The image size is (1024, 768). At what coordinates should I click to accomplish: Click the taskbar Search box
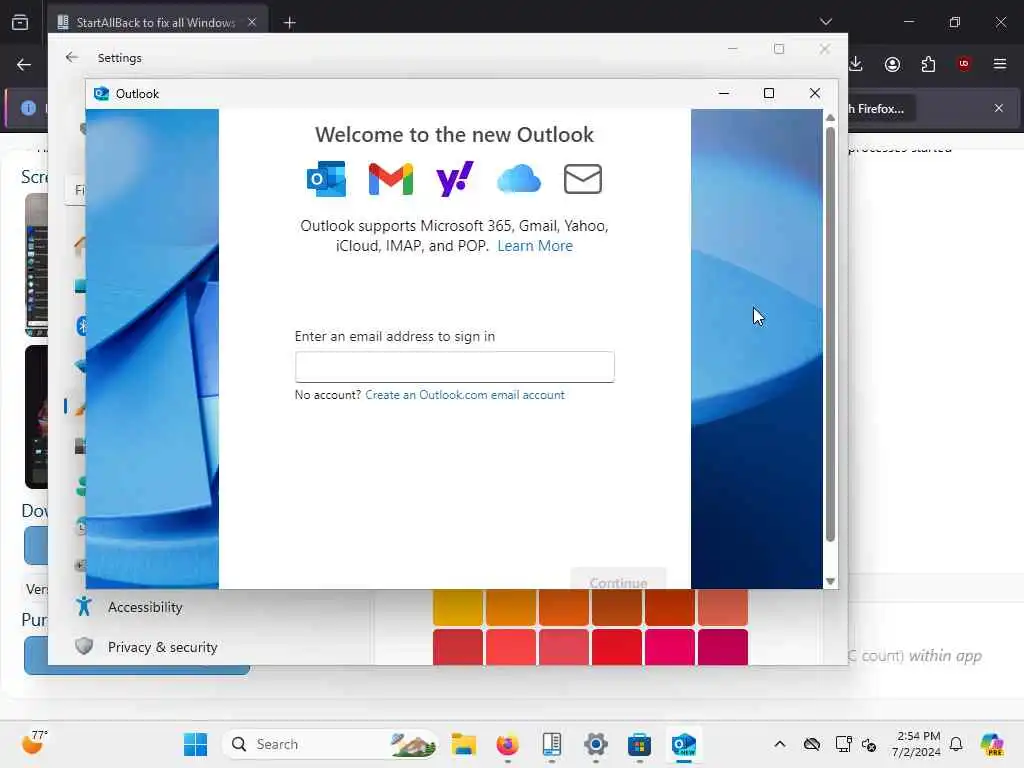pyautogui.click(x=330, y=744)
